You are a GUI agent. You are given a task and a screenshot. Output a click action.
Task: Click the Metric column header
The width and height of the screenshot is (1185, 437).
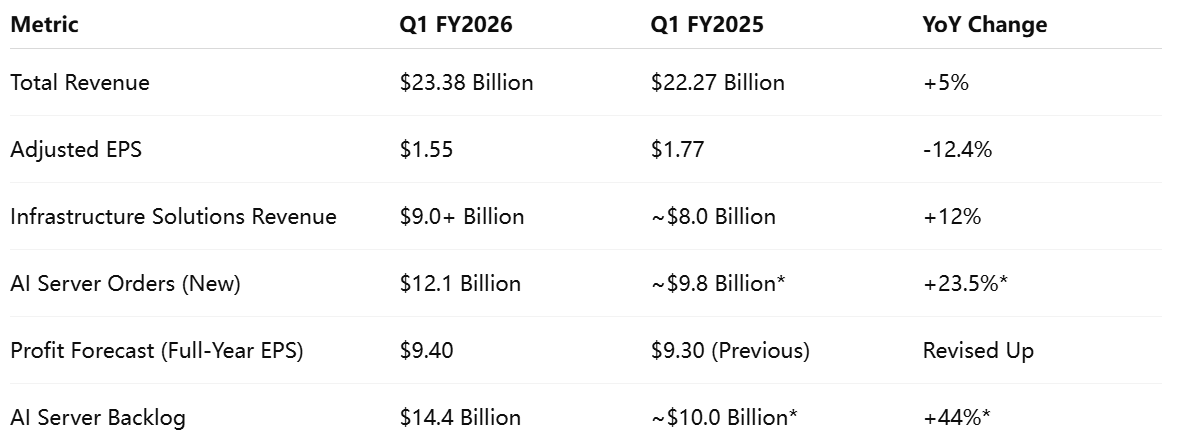click(x=44, y=24)
